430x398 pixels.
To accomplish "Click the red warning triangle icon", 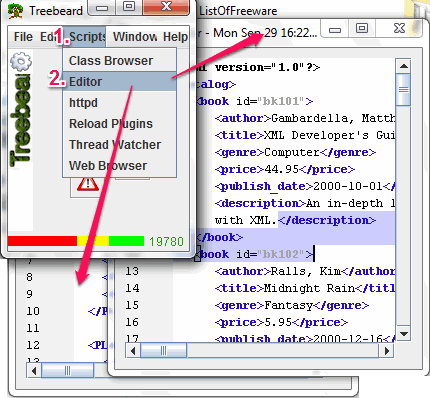I will pos(88,184).
